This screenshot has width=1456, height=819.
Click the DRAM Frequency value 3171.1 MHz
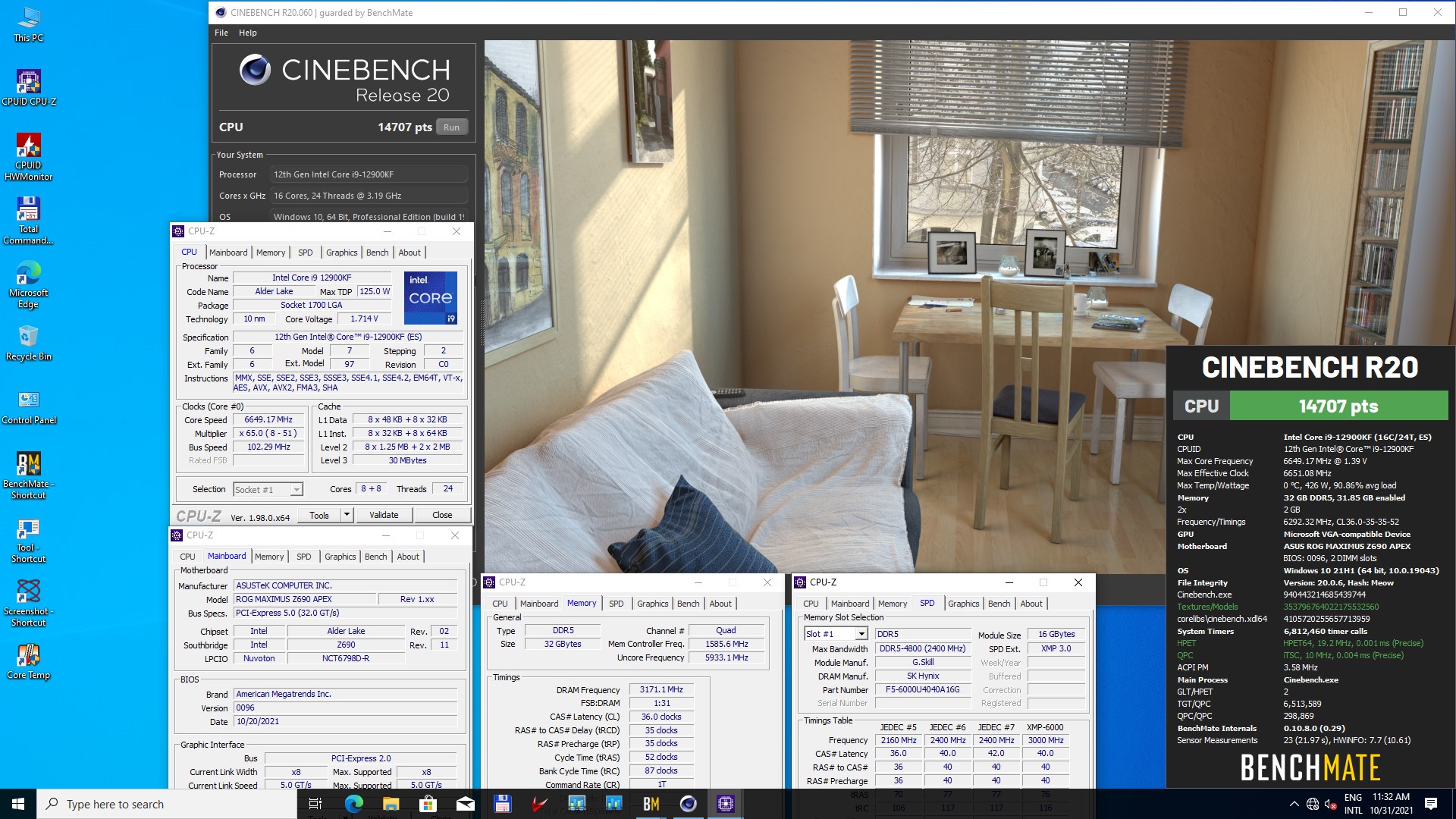(x=661, y=689)
